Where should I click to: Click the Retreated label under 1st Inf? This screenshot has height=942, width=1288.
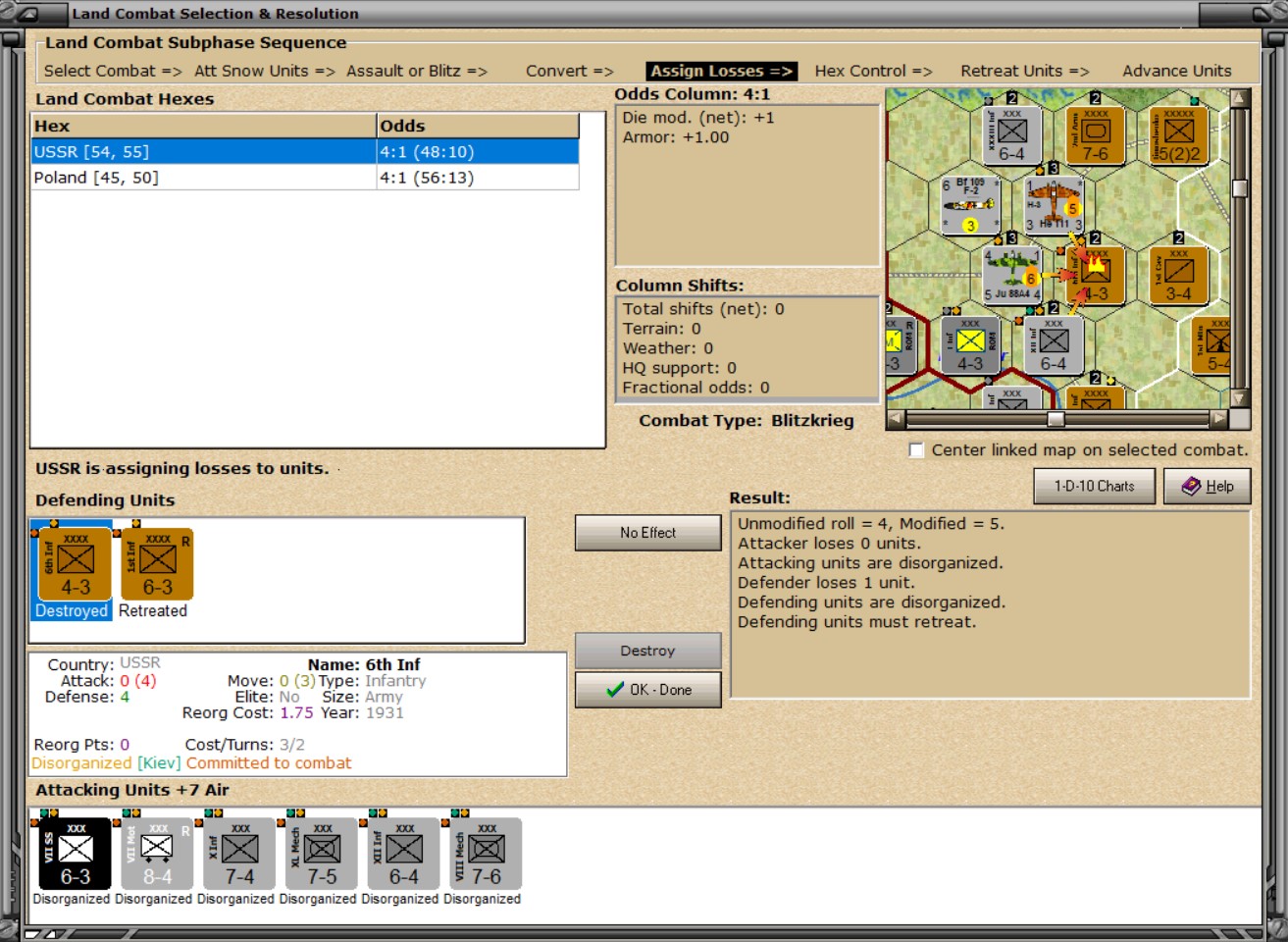[x=153, y=610]
